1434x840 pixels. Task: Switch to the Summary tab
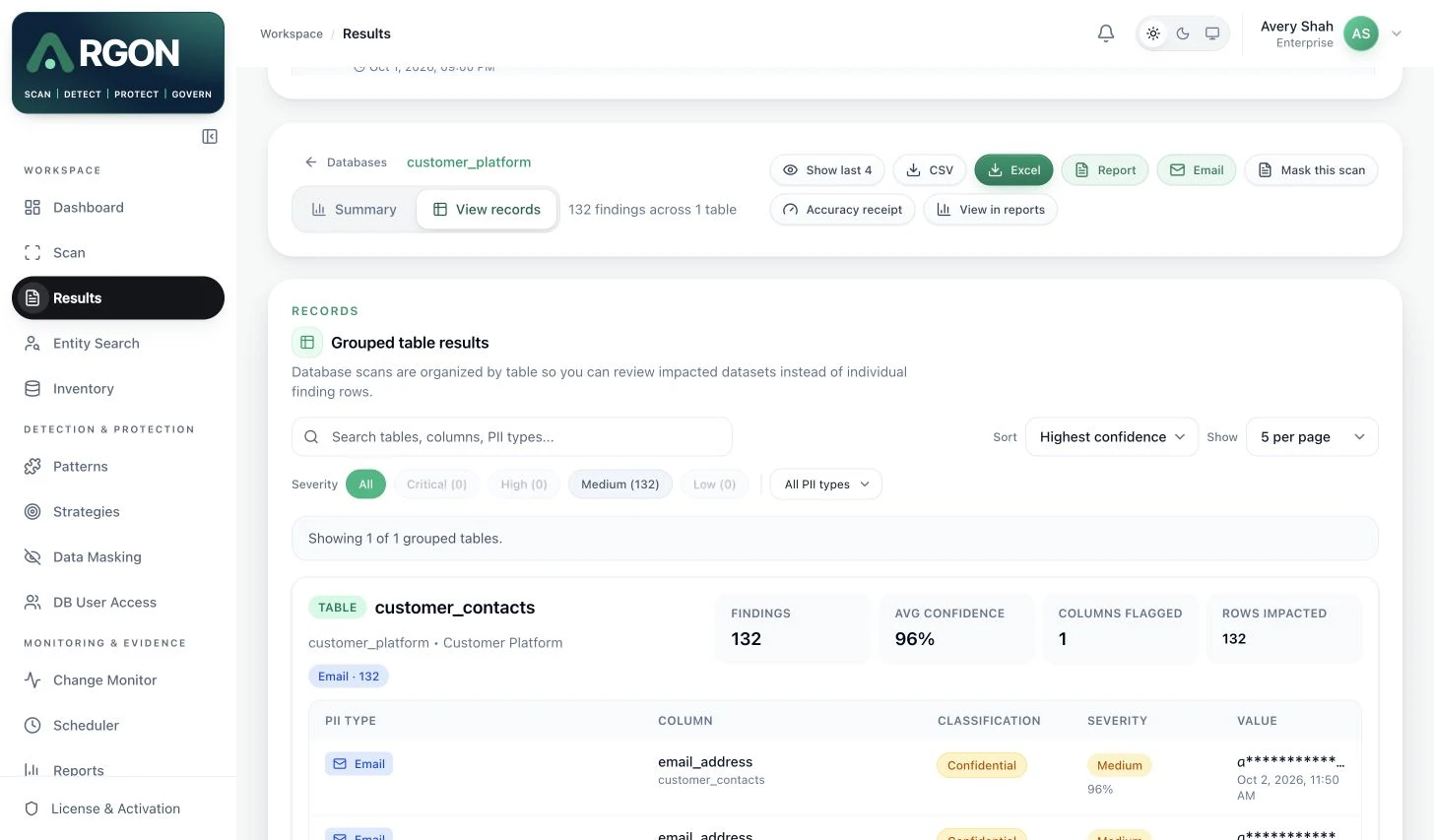354,210
